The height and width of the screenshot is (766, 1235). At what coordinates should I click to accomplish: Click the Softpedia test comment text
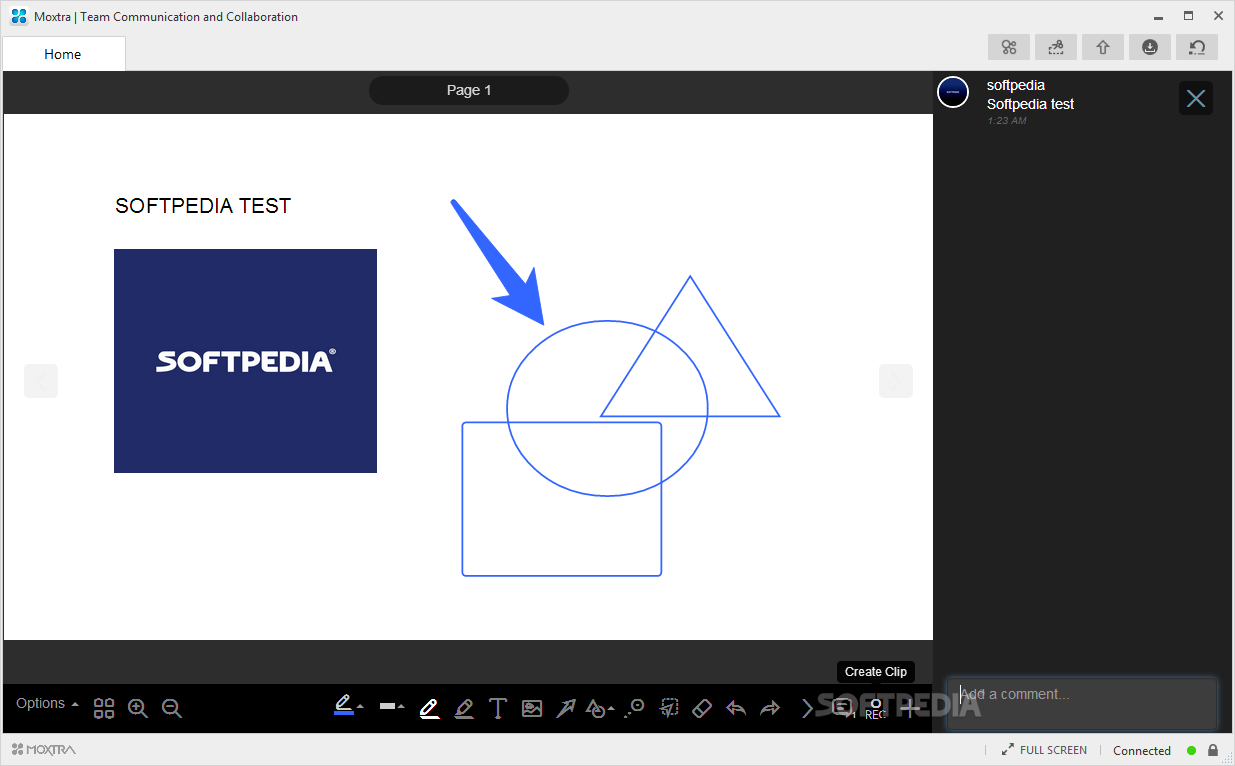tap(1030, 104)
